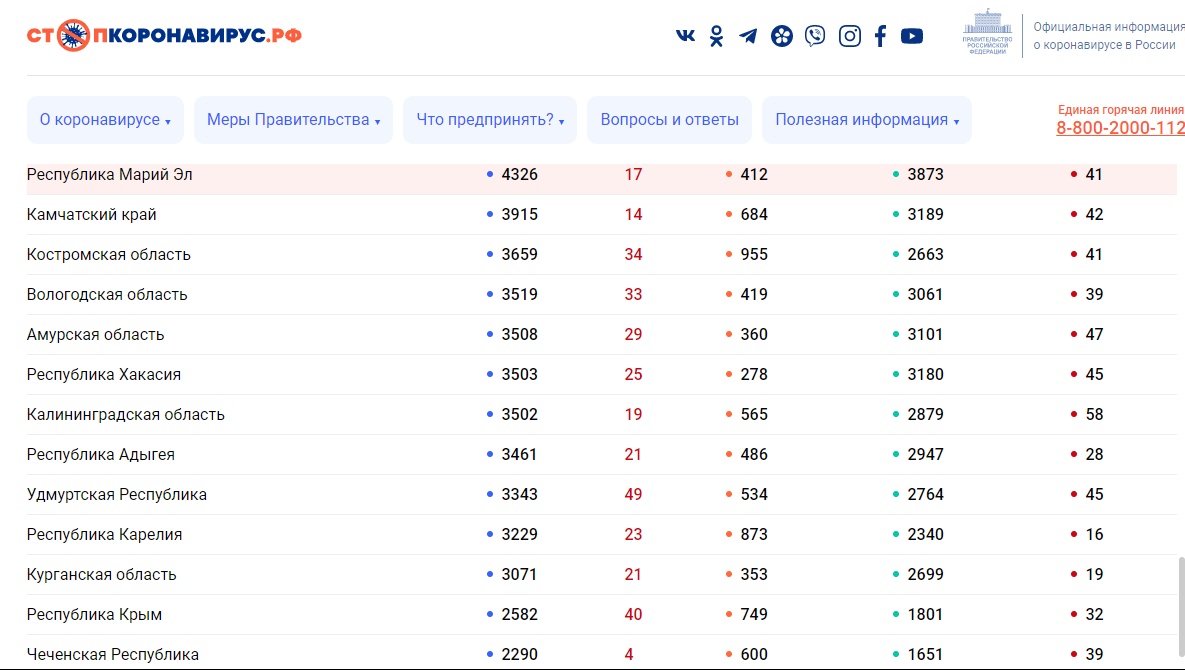Viewport: 1185px width, 670px height.
Task: Select the Viber icon
Action: pos(815,35)
